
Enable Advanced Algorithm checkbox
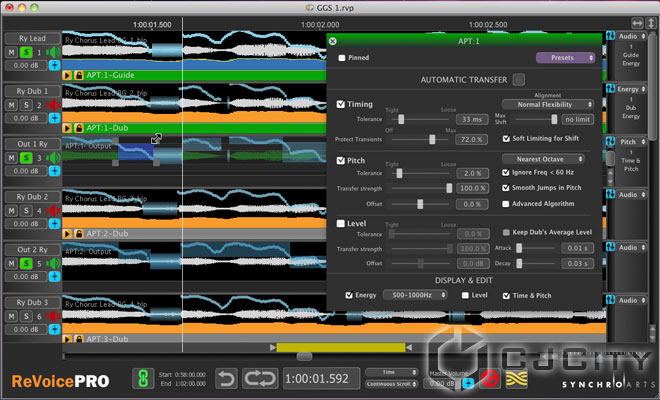point(506,204)
